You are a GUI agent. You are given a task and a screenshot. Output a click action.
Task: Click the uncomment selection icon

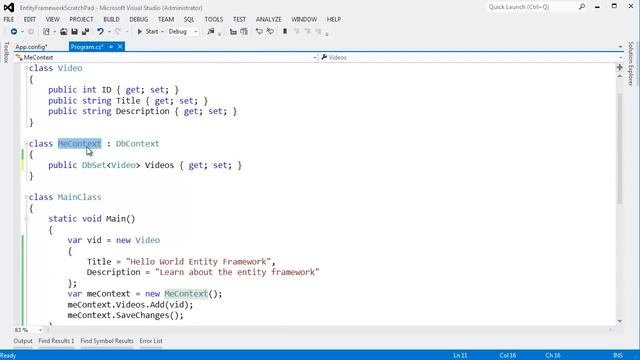(x=270, y=31)
